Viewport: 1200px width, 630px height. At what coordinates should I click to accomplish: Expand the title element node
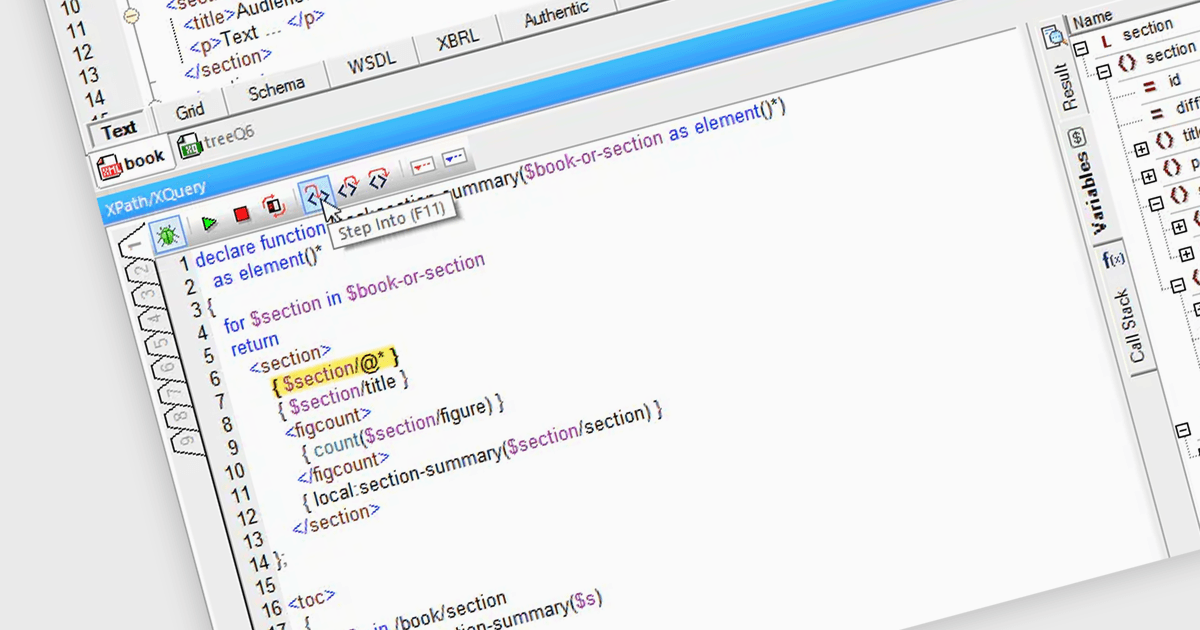(1142, 149)
